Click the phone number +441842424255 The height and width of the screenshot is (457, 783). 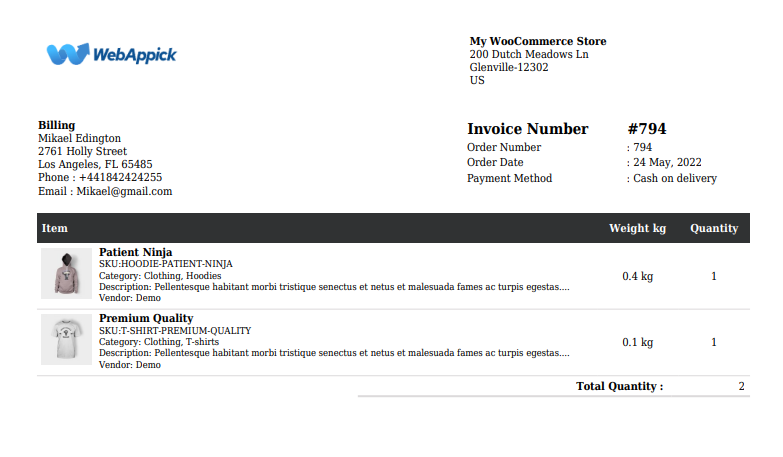120,177
